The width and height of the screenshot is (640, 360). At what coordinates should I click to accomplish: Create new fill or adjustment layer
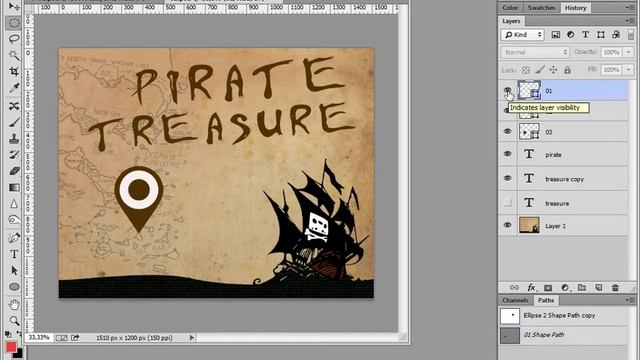click(x=565, y=288)
